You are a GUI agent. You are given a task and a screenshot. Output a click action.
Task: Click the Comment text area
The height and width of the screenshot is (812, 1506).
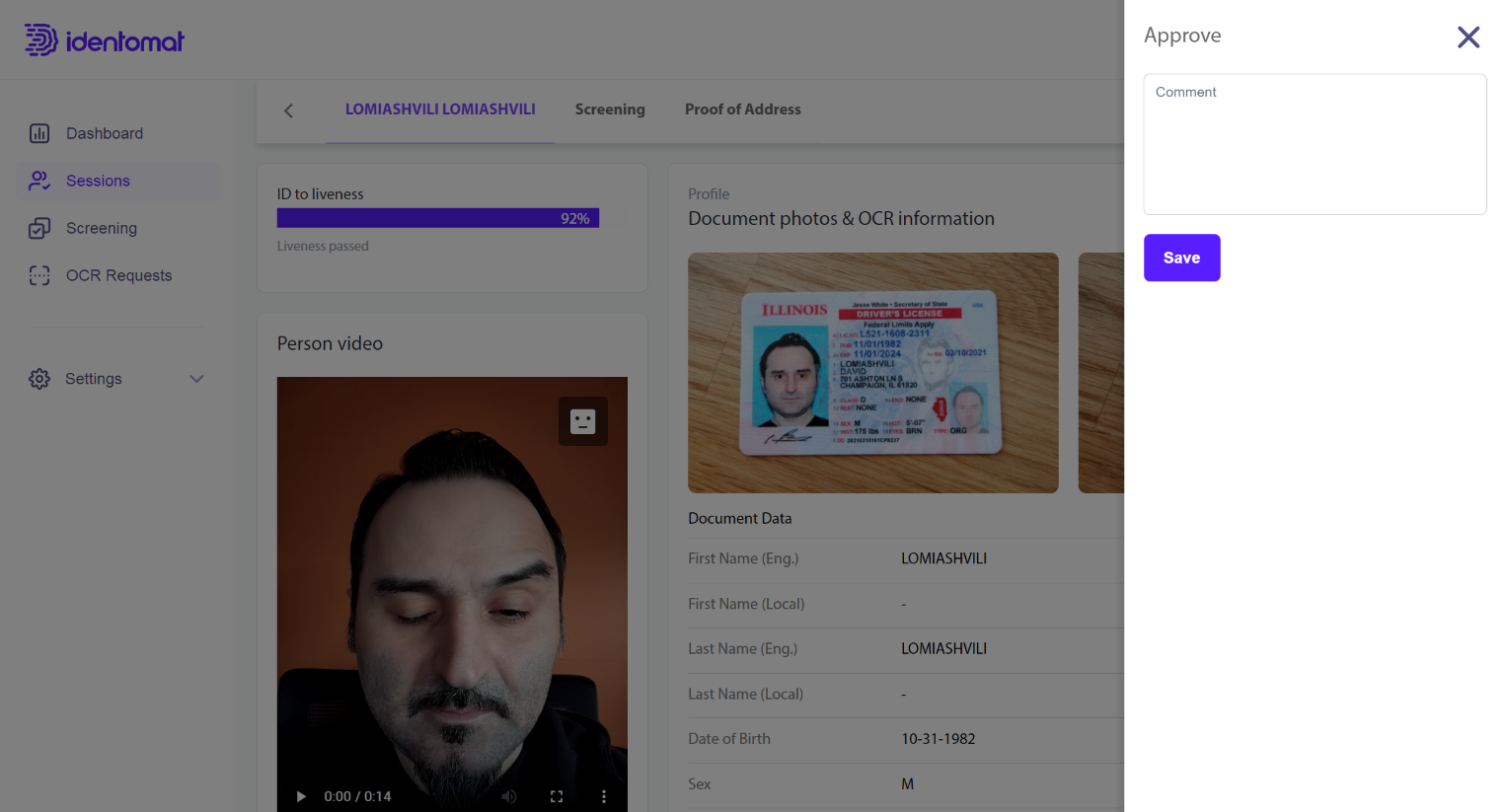click(x=1315, y=144)
